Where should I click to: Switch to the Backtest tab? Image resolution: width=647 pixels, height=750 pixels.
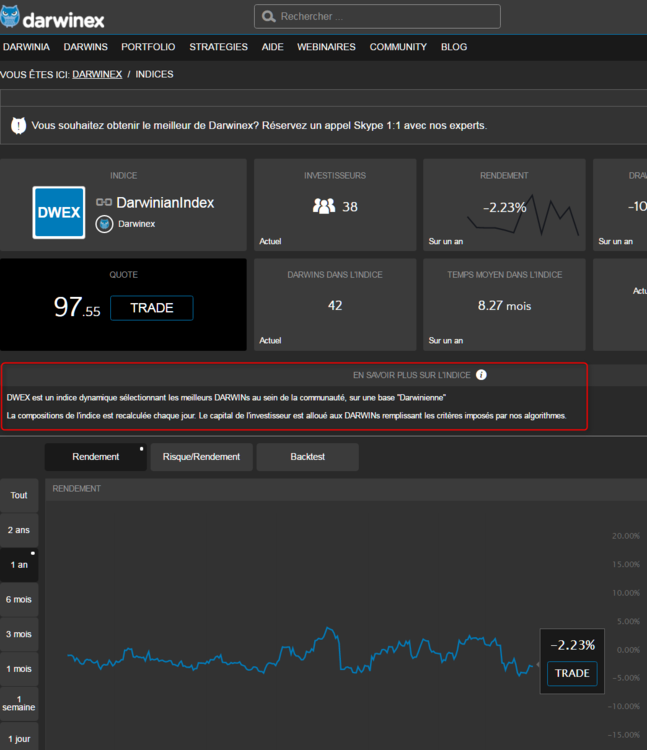(307, 457)
